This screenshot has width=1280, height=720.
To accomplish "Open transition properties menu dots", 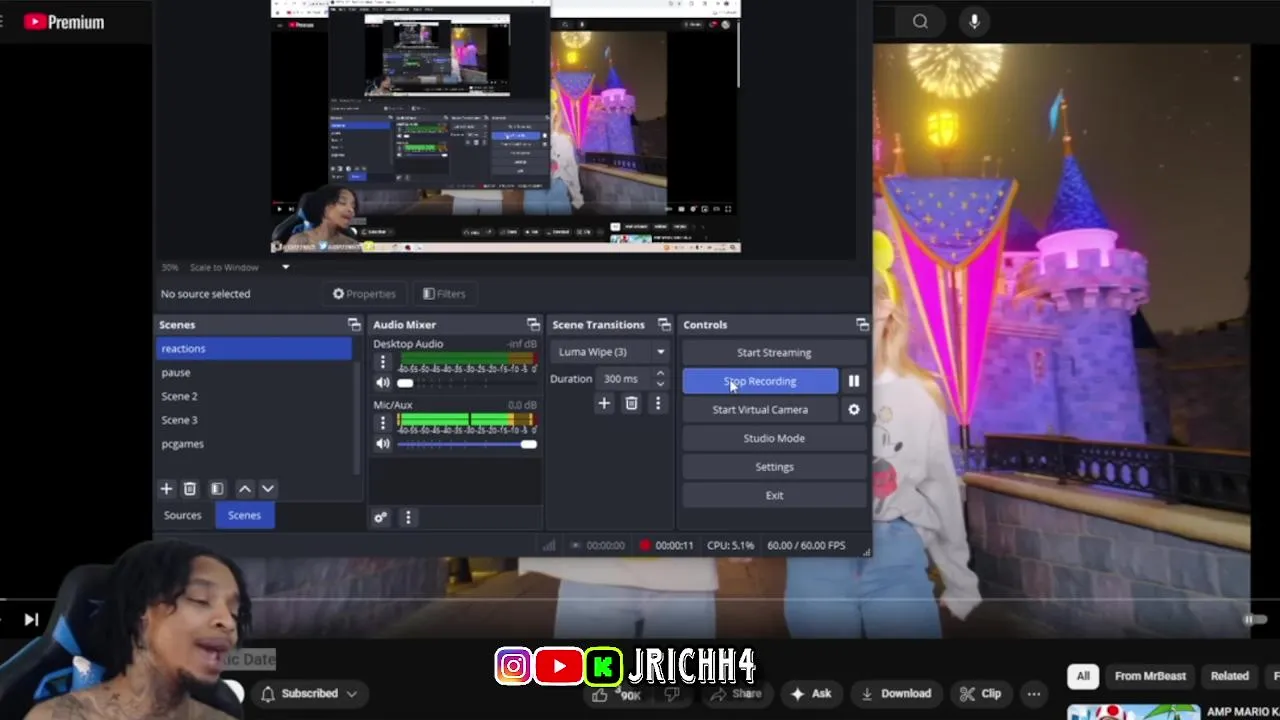I will point(658,403).
